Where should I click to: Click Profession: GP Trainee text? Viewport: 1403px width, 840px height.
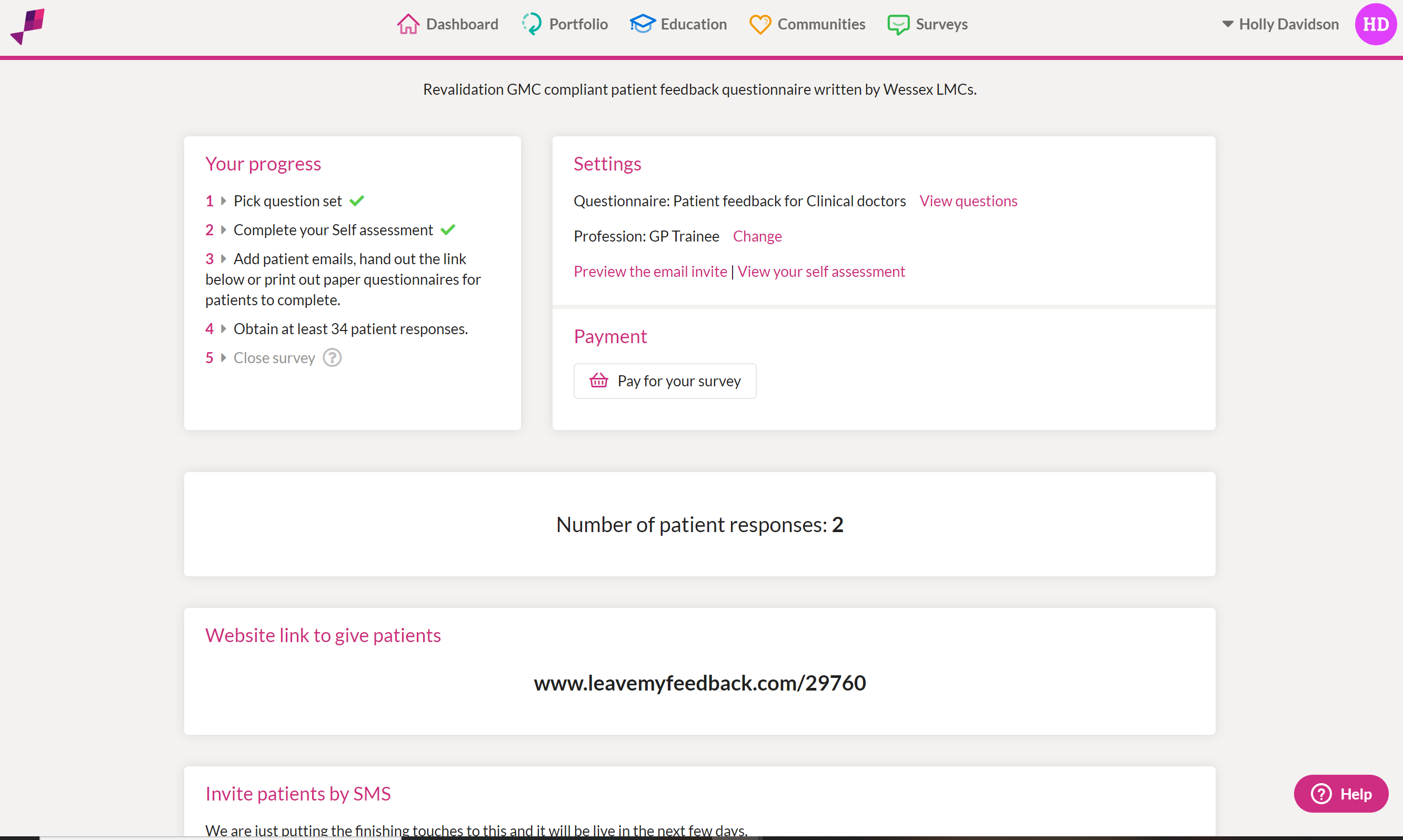[x=646, y=236]
